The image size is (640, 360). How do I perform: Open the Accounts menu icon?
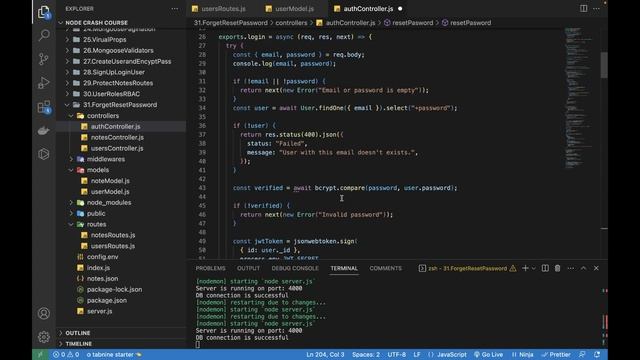coord(44,313)
